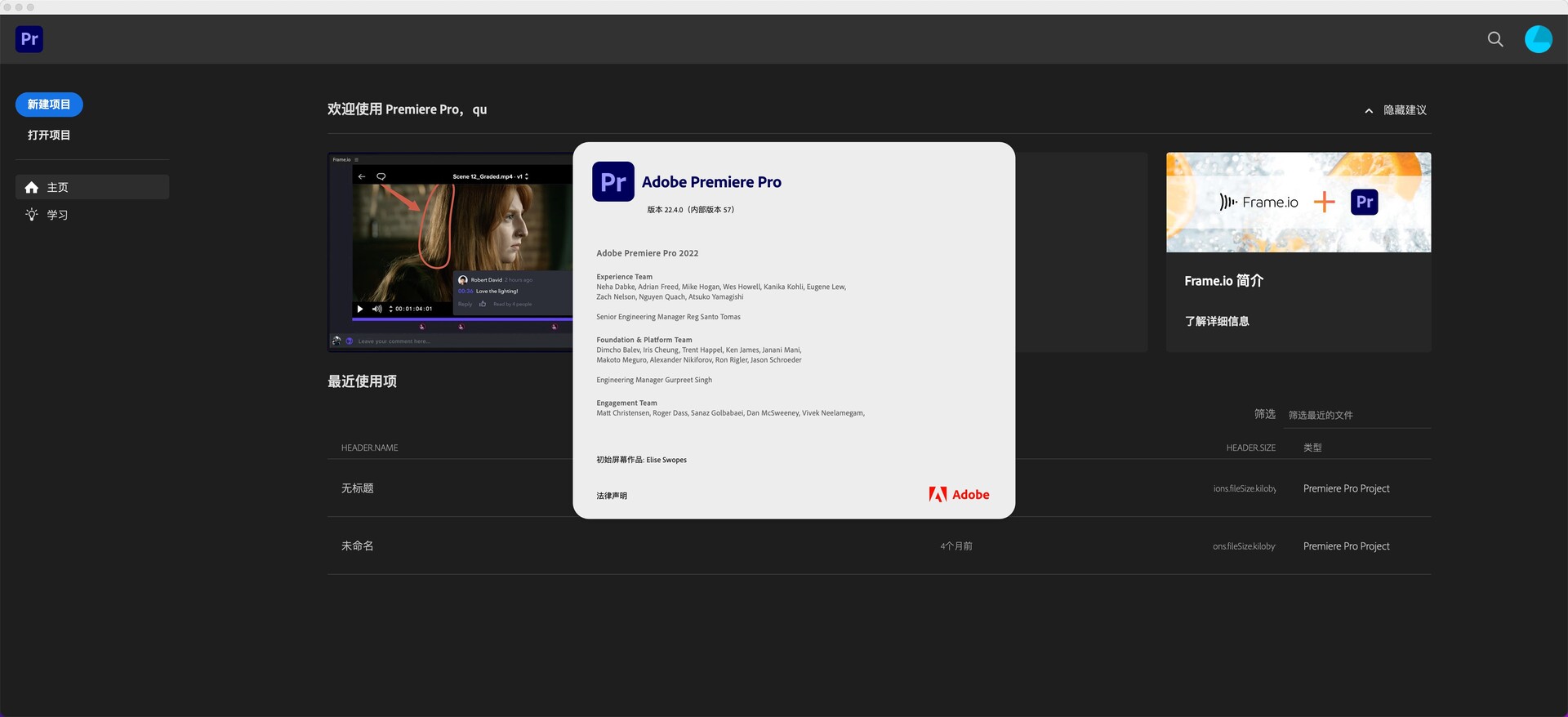Switch to the 学习 tab

click(57, 215)
